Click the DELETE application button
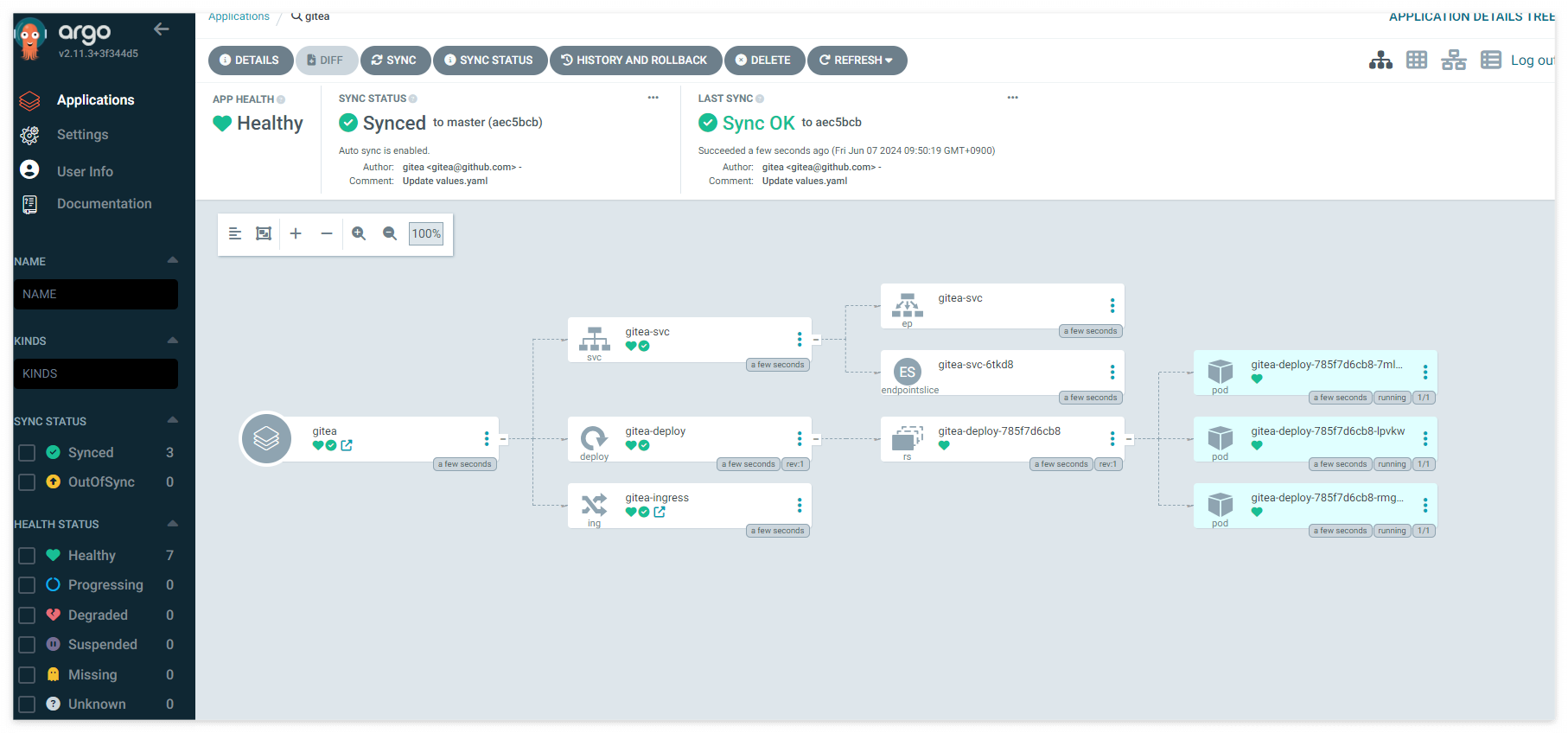This screenshot has height=733, width=1568. click(764, 61)
